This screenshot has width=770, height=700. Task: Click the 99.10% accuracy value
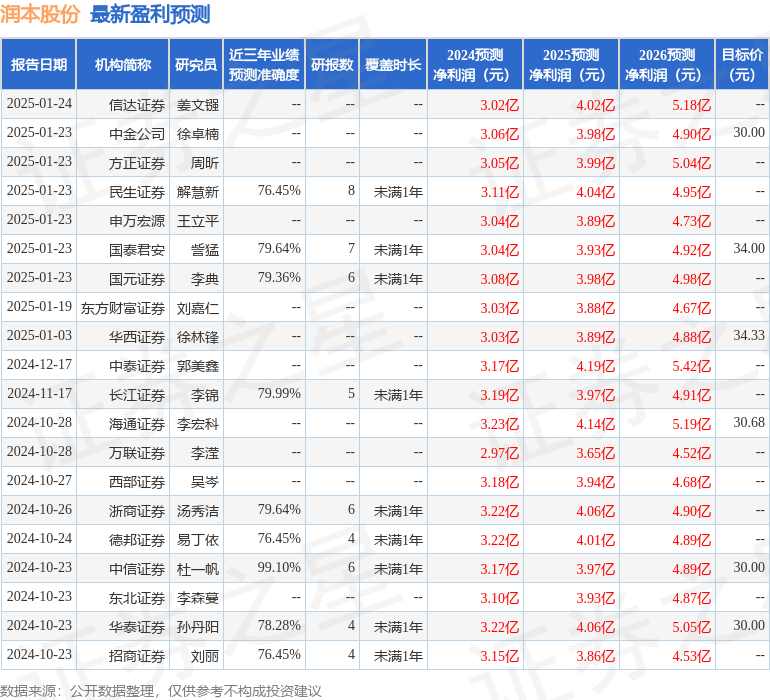point(279,567)
